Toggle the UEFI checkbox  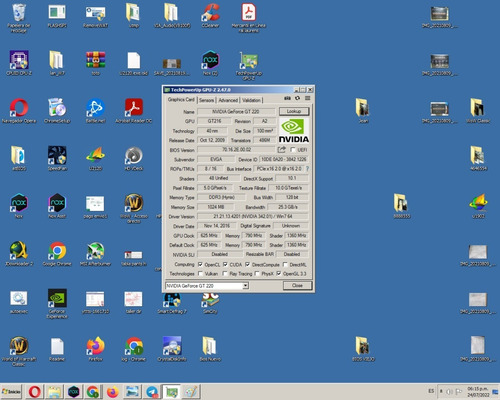pos(293,150)
